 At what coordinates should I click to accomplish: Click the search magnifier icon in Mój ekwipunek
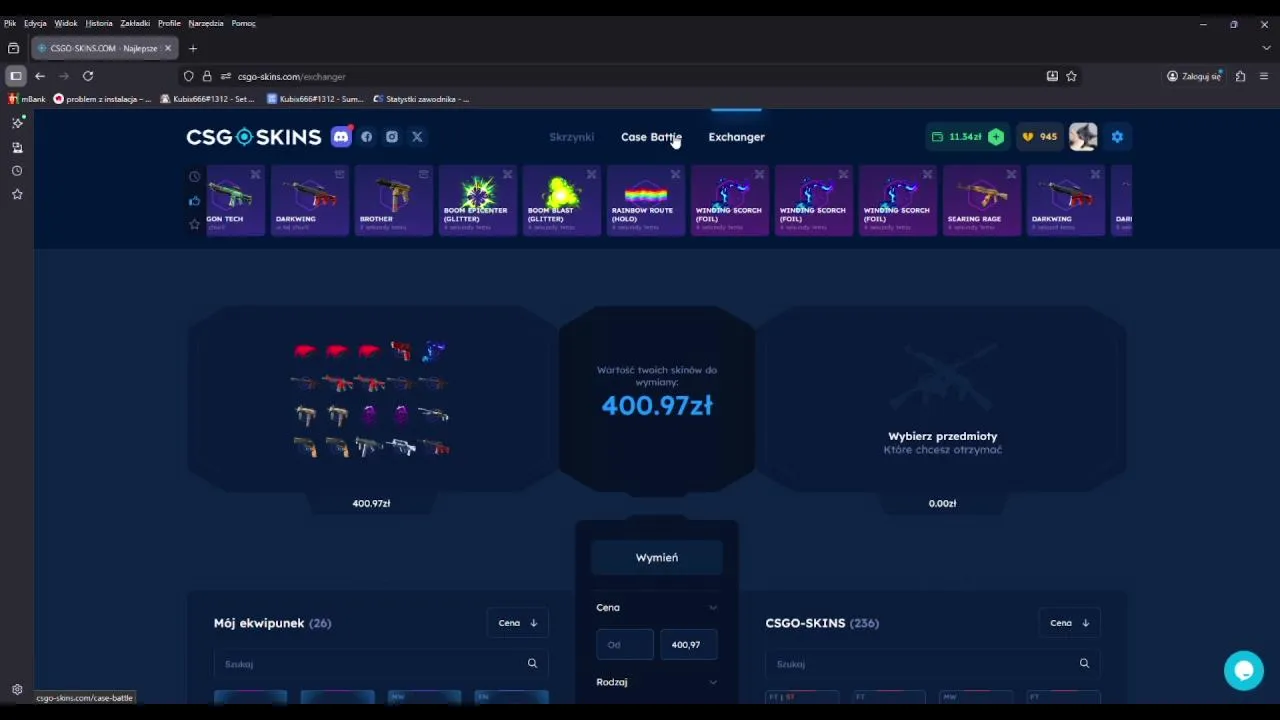coord(532,663)
